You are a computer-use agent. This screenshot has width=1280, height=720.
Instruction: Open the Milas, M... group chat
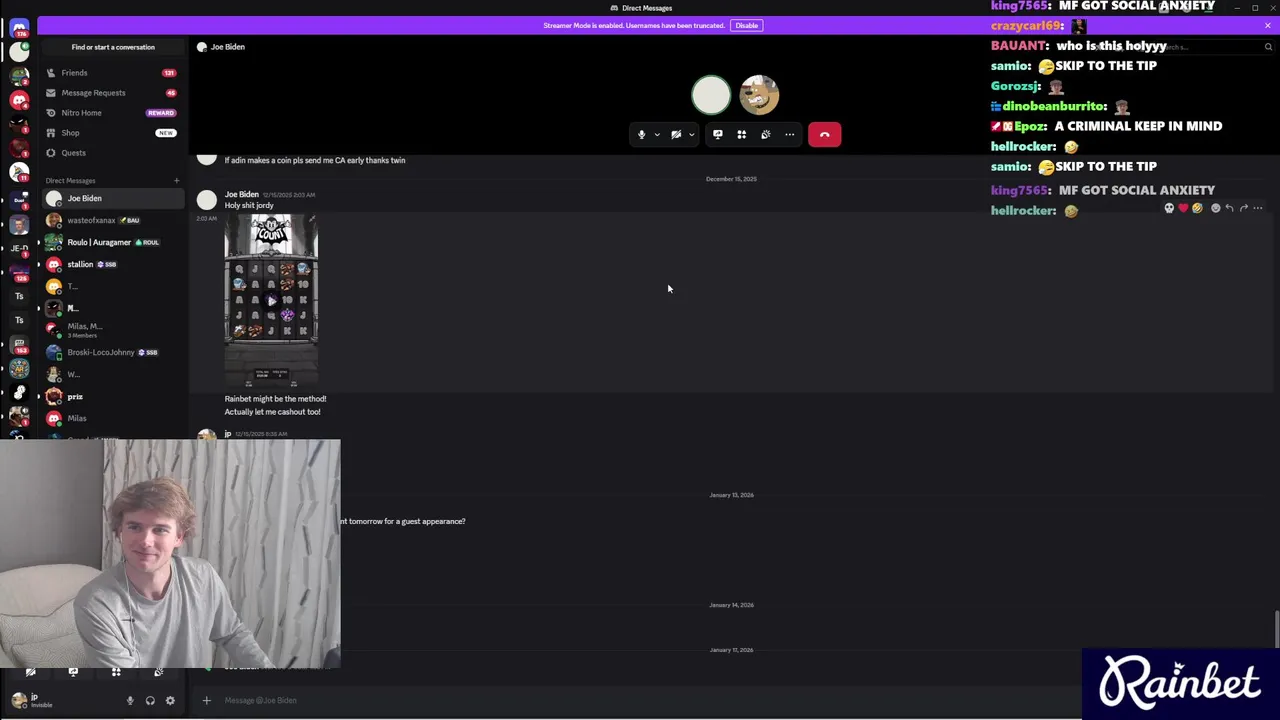(112, 330)
